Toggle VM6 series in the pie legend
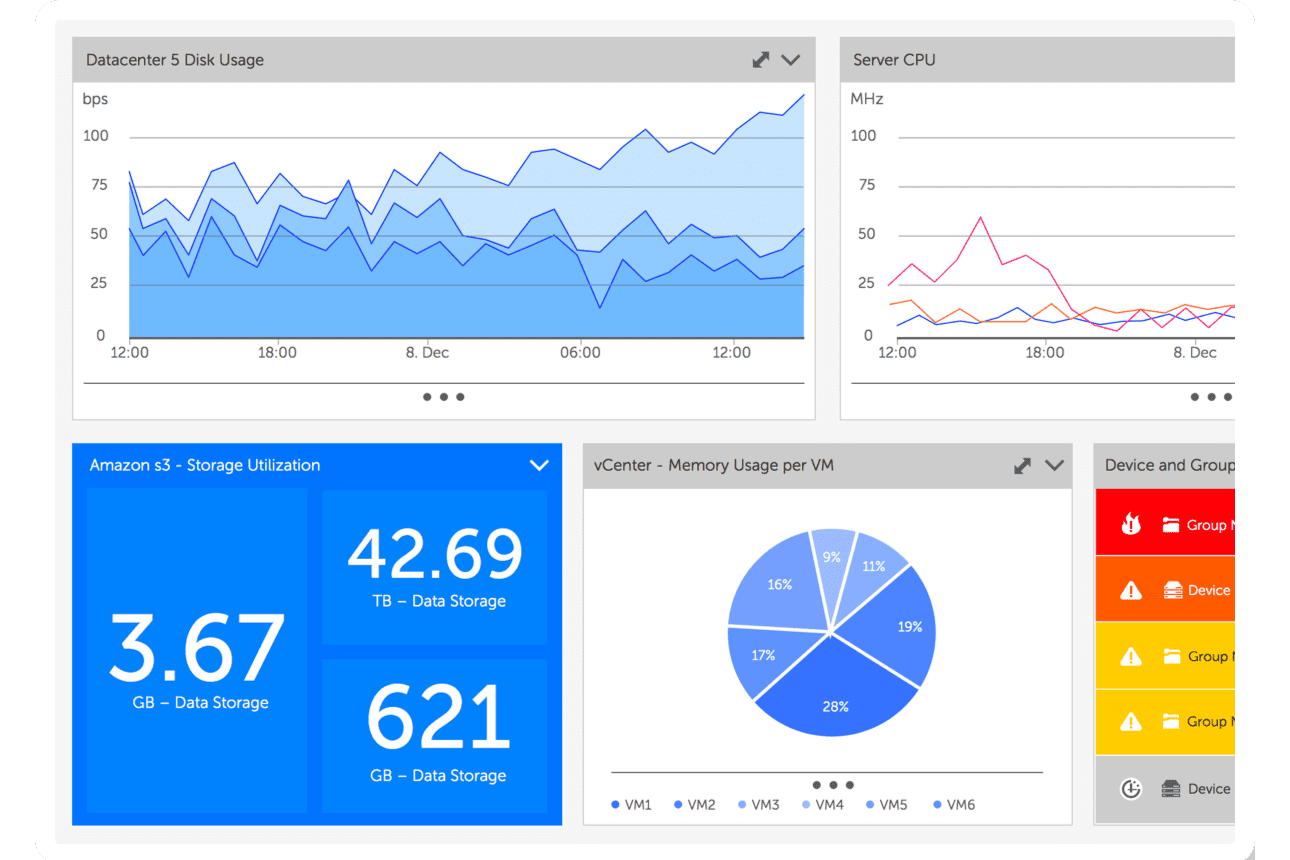1290x860 pixels. tap(953, 804)
